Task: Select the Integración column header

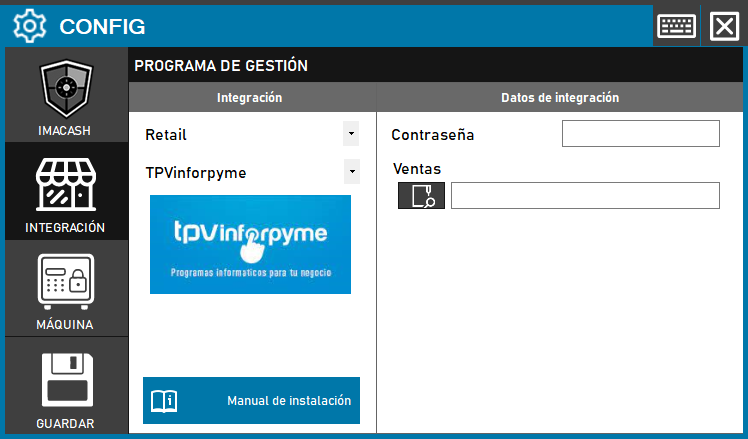Action: tap(250, 98)
